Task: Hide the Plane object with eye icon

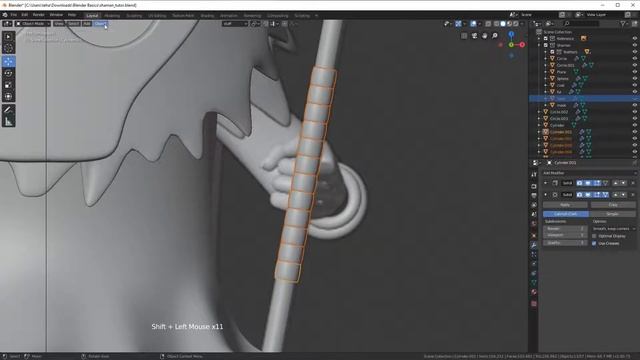Action: [635, 72]
